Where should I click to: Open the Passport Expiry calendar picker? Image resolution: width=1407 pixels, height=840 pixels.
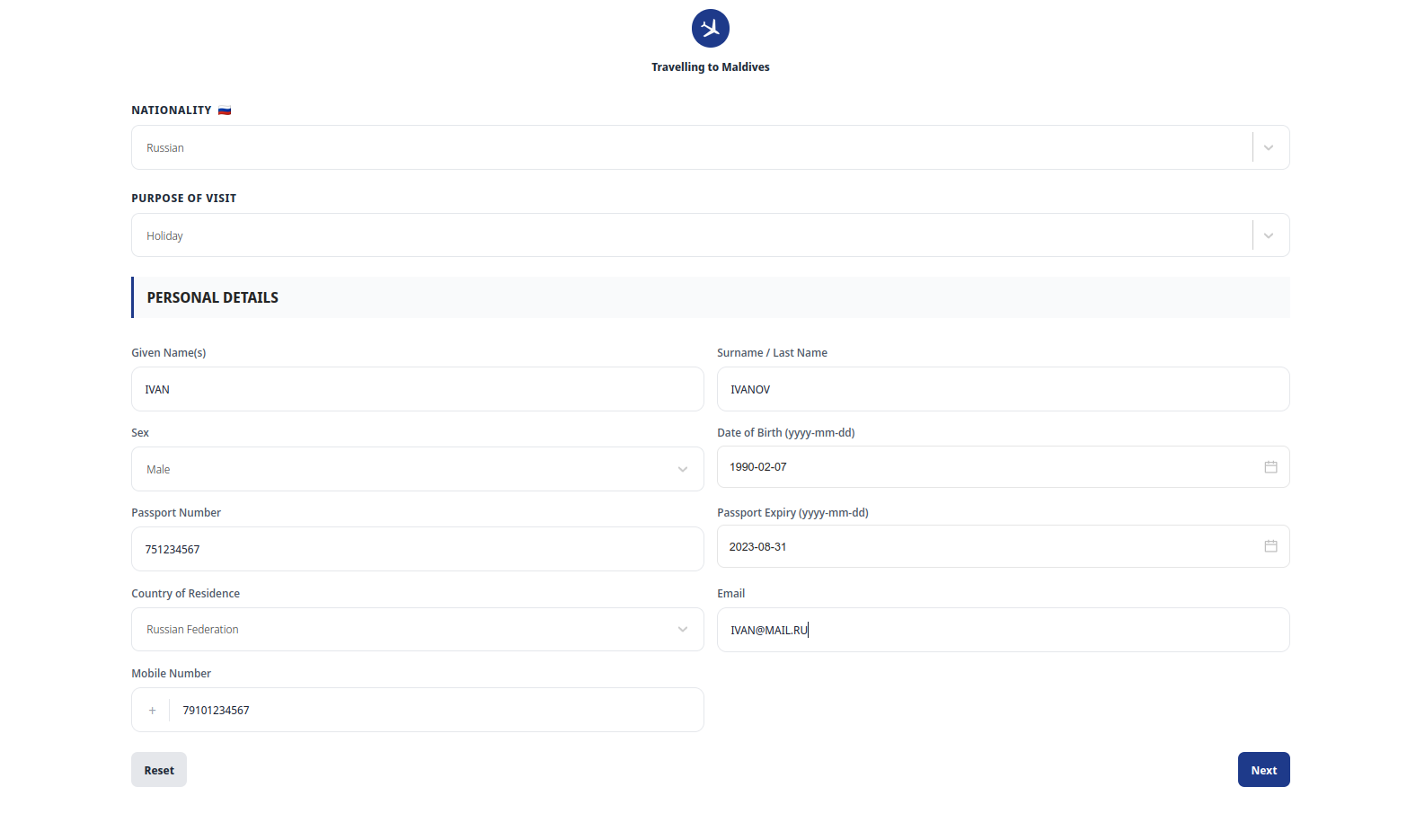1270,546
